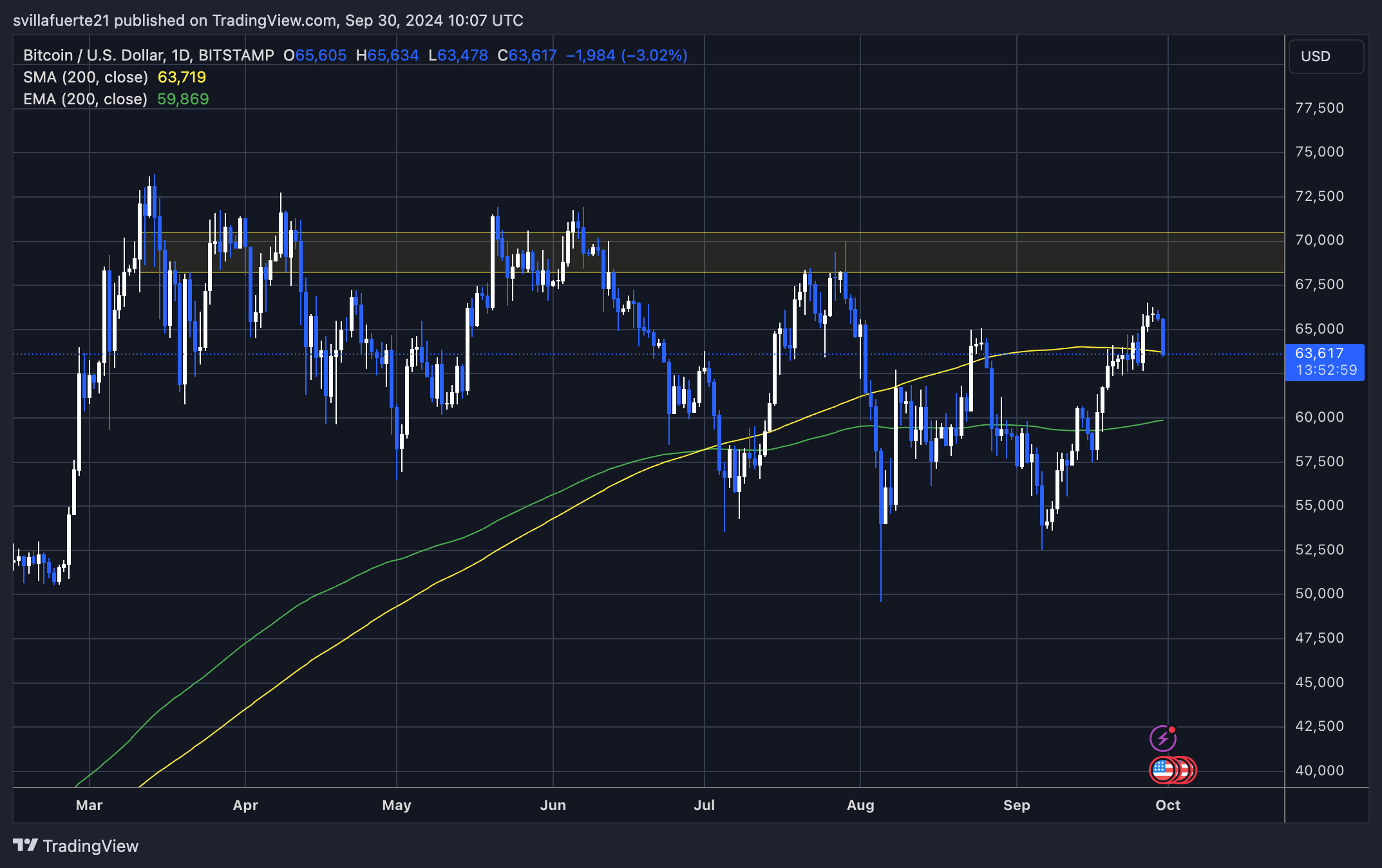
Task: Open the USD currency selector
Action: pyautogui.click(x=1325, y=56)
